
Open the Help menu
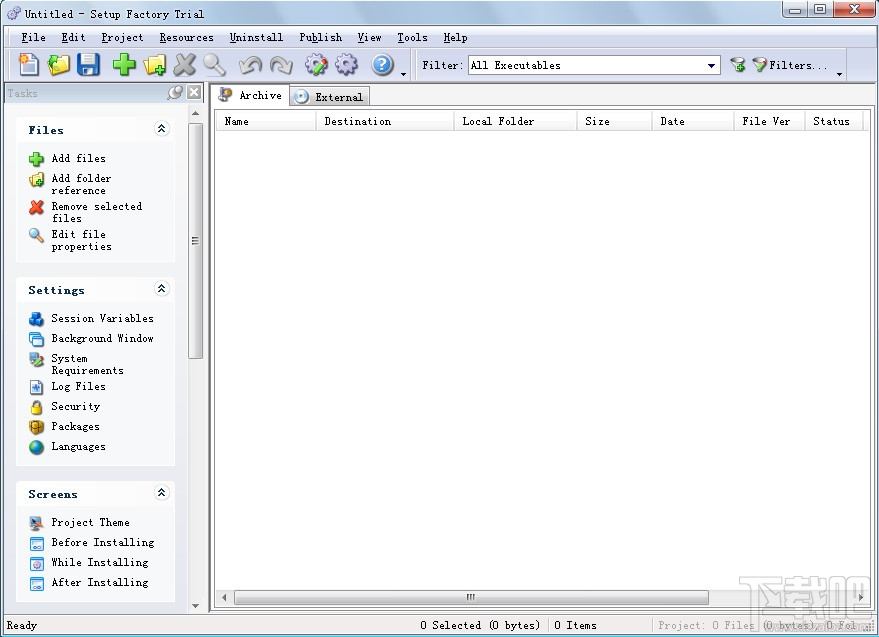(x=455, y=38)
